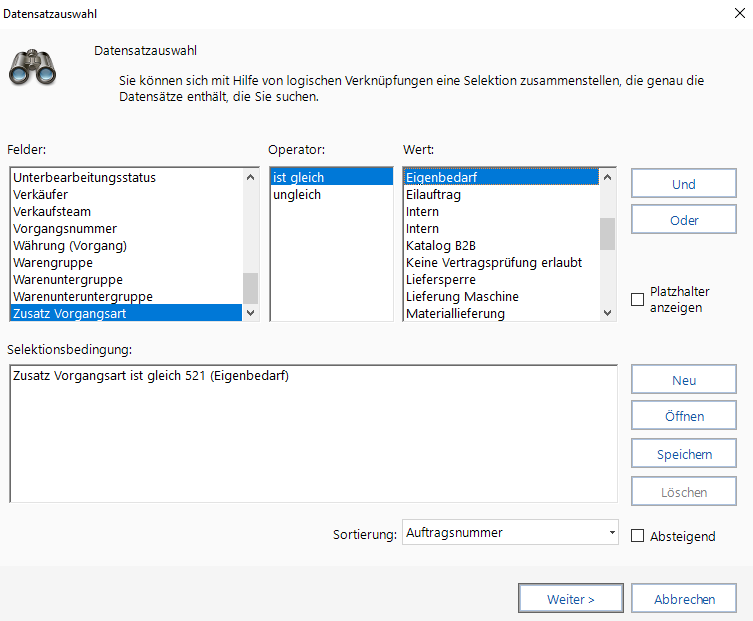Select 'ungleich' in the Operator list
The width and height of the screenshot is (753, 621).
click(x=296, y=195)
